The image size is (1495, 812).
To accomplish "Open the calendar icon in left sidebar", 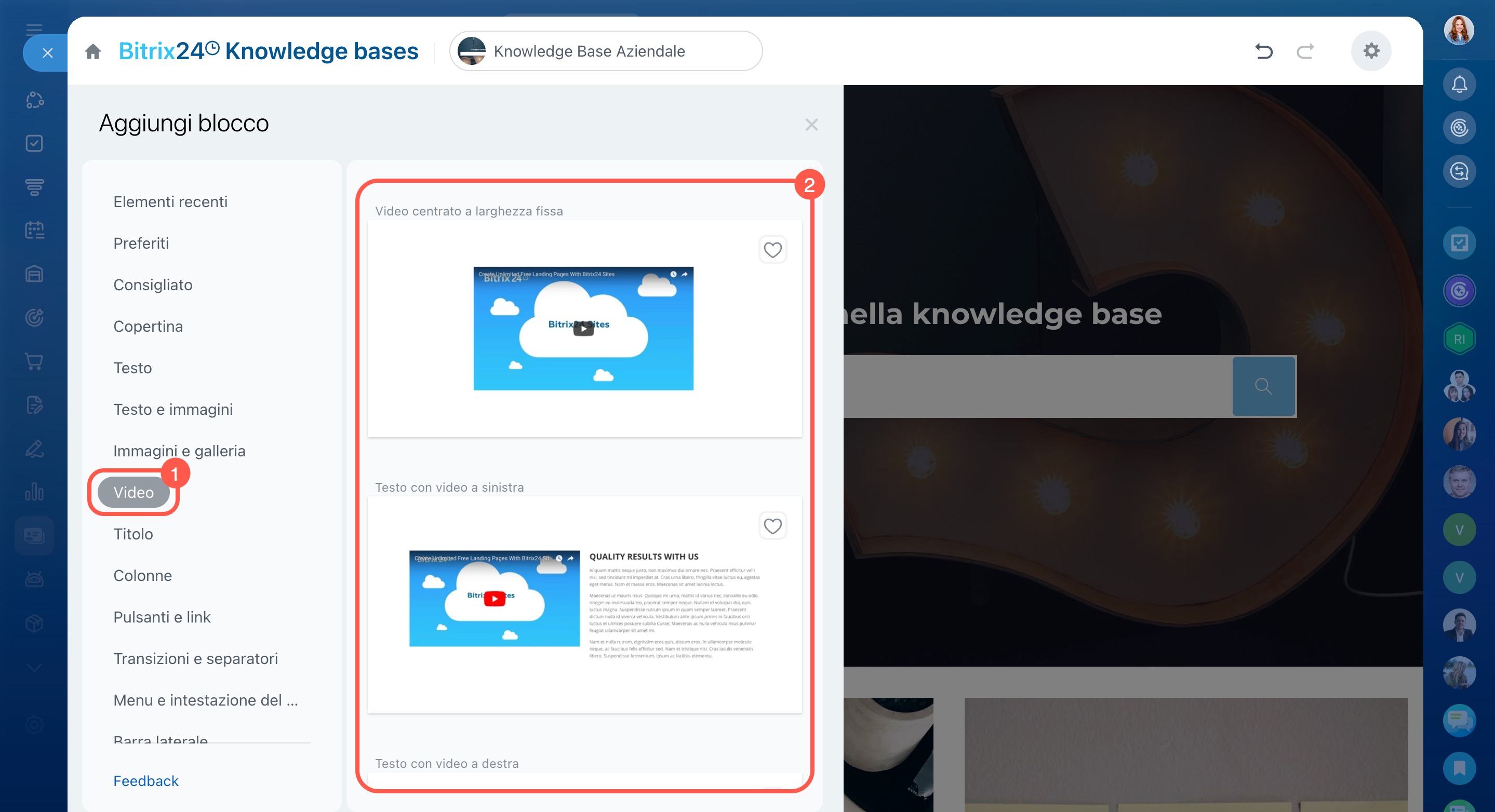I will coord(34,231).
